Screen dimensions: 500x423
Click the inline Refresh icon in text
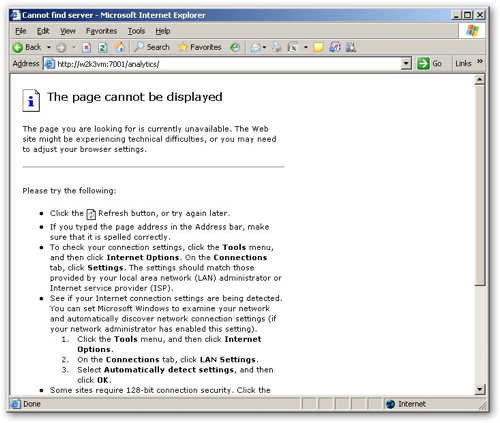91,214
